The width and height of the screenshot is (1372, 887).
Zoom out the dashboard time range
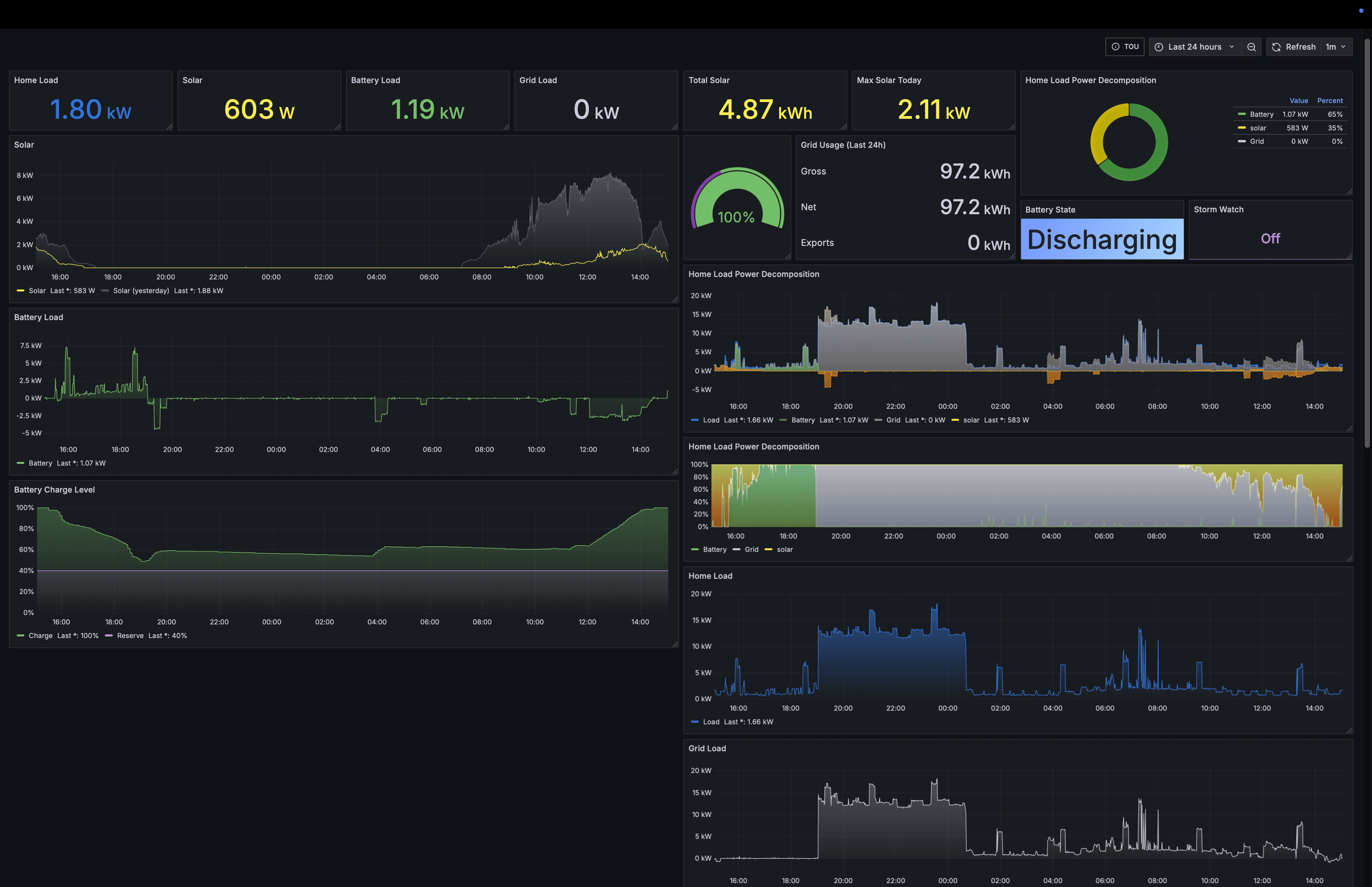click(x=1252, y=47)
